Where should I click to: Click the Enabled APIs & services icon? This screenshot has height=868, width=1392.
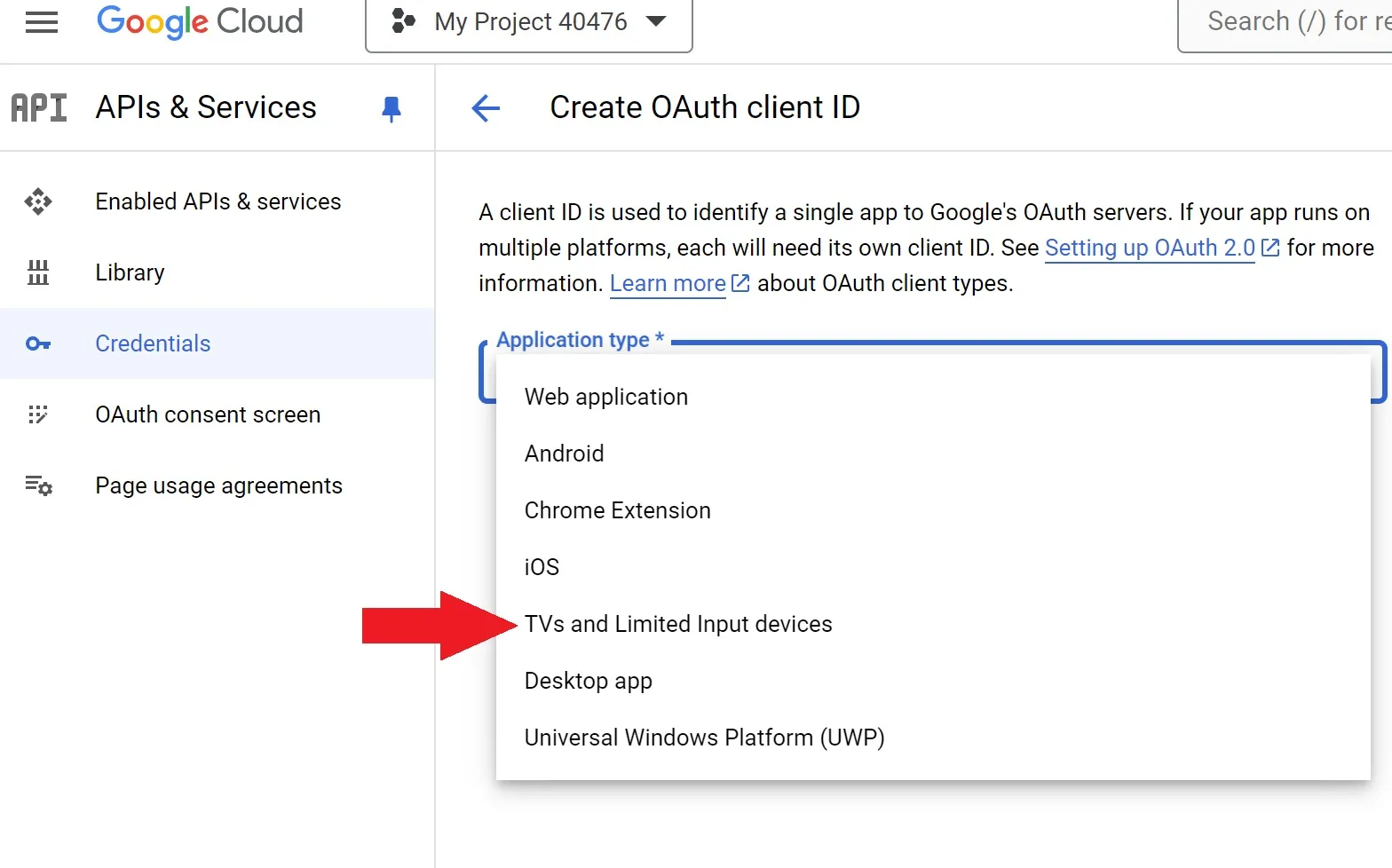38,202
